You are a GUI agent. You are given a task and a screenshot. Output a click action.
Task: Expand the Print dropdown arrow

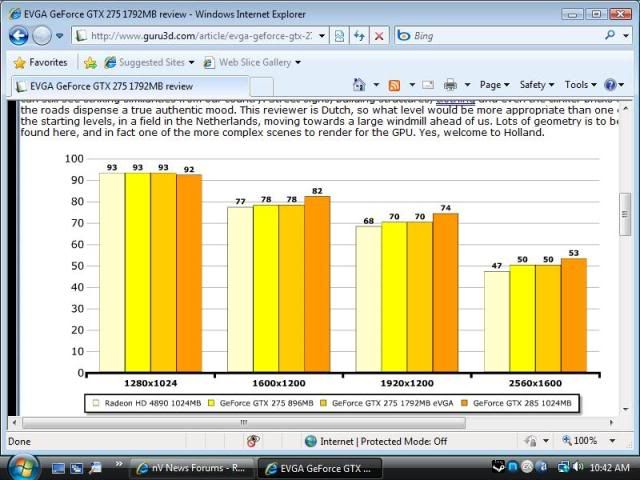click(467, 85)
